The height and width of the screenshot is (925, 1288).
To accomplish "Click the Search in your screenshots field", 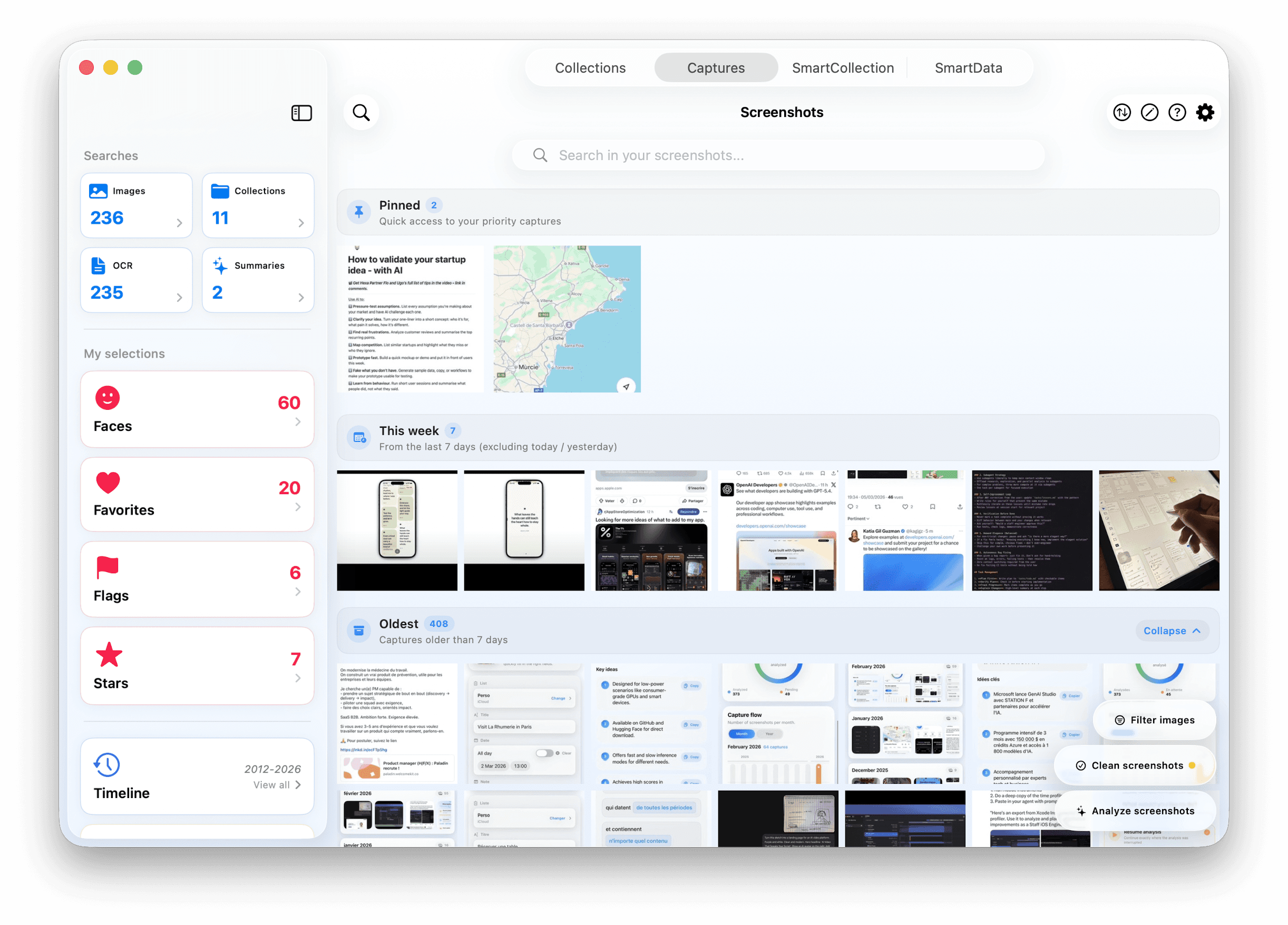I will click(778, 155).
